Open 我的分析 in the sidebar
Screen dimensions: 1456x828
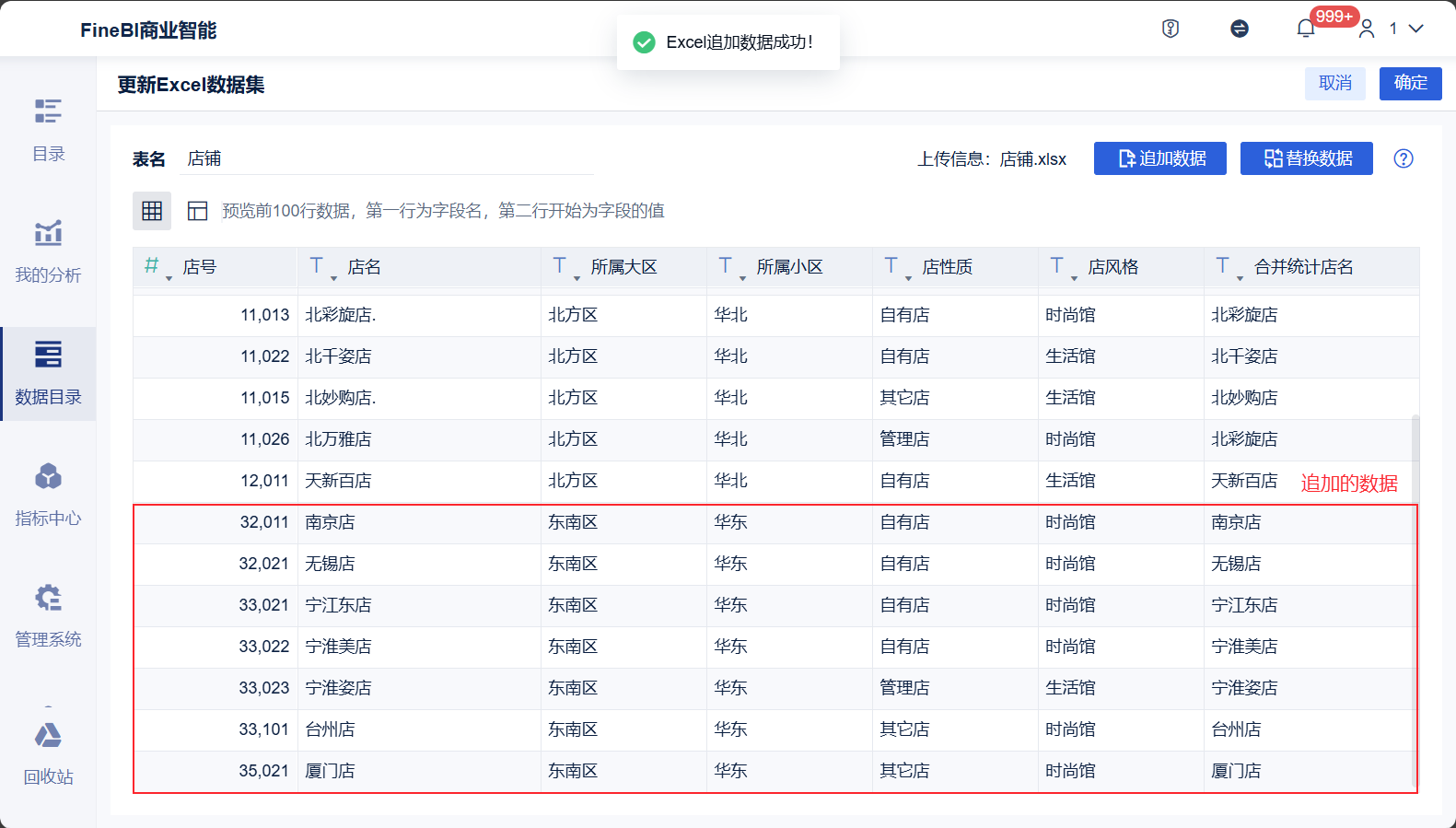[x=48, y=251]
